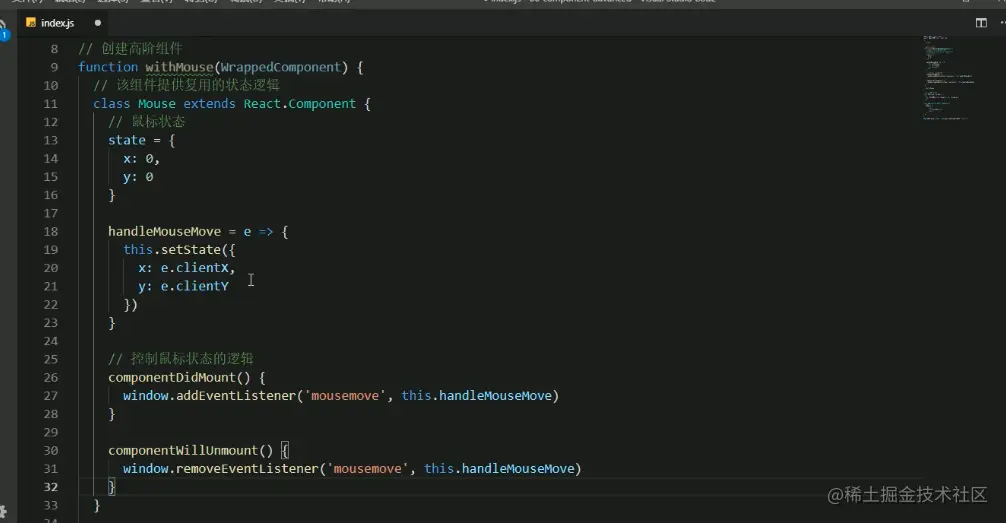Click the underlined 'withMouse' function name

tap(179, 67)
